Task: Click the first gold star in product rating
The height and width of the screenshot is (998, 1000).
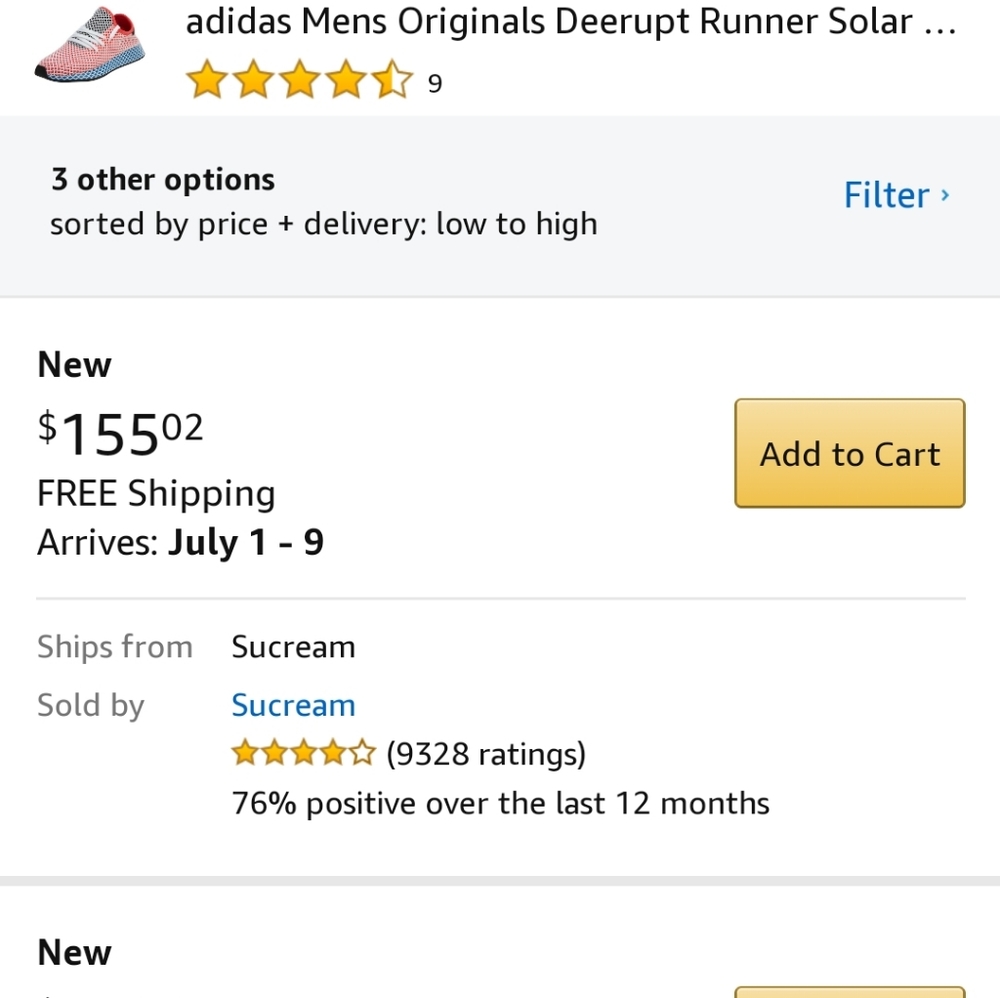Action: click(207, 78)
